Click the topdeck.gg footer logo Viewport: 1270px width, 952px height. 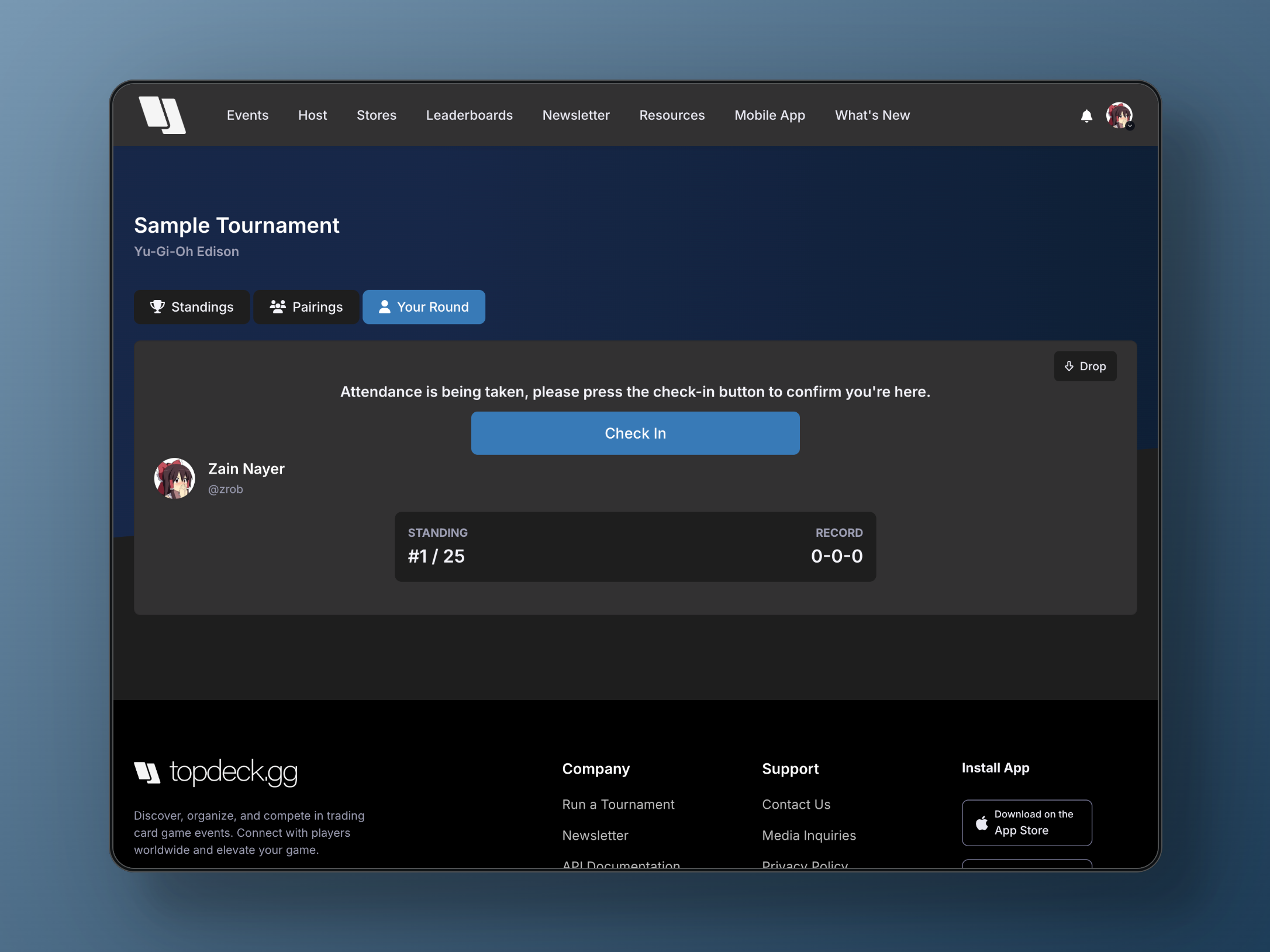click(x=216, y=772)
